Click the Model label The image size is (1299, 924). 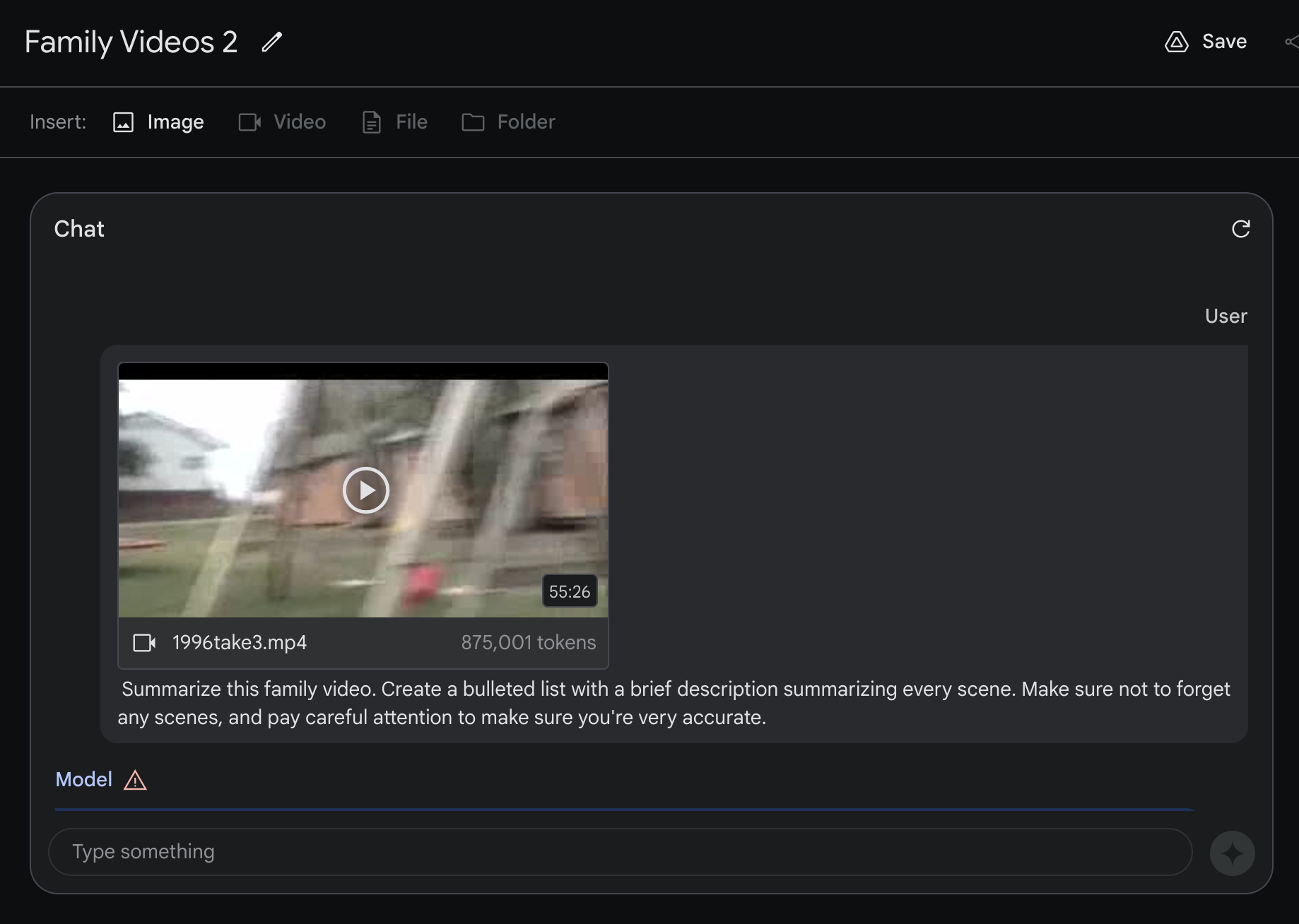[83, 780]
